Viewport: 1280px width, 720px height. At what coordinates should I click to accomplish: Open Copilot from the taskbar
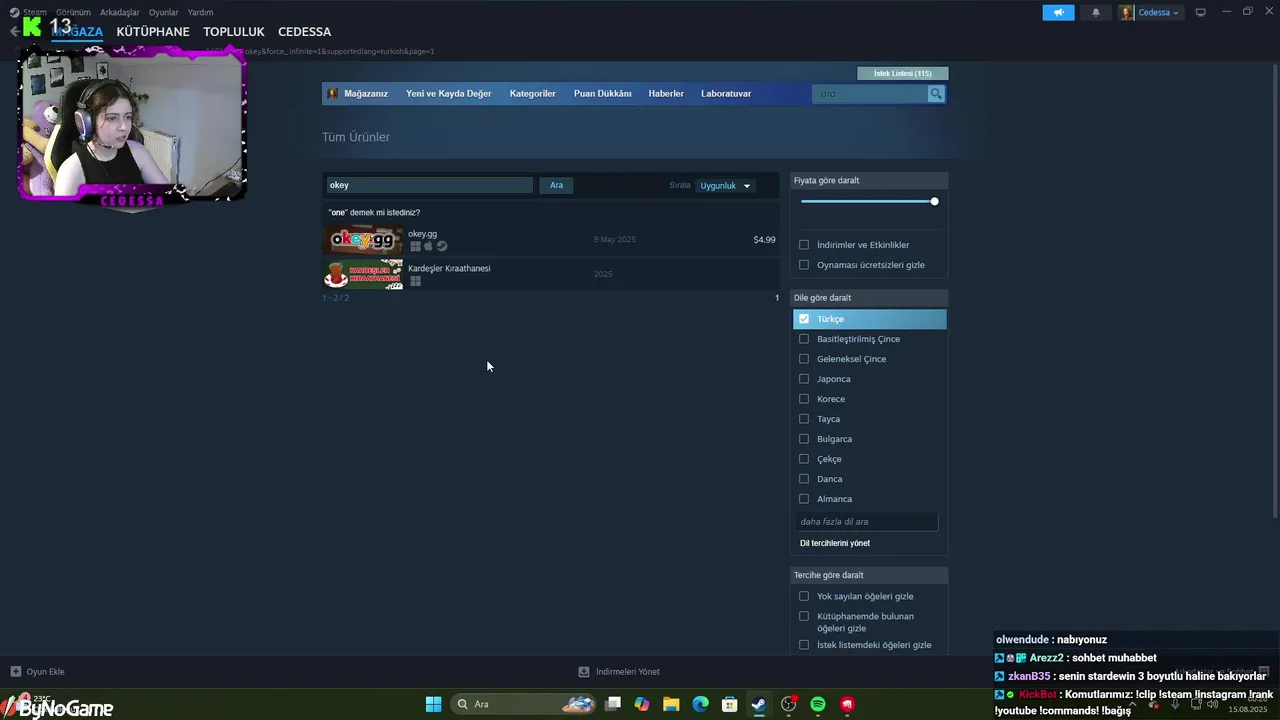[642, 704]
